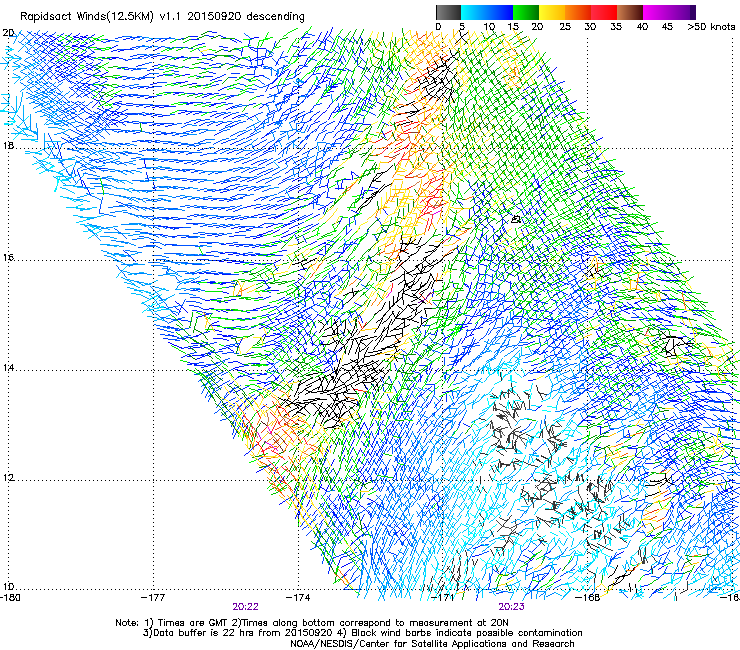Click the latitude label '20' on axis

tap(8, 33)
